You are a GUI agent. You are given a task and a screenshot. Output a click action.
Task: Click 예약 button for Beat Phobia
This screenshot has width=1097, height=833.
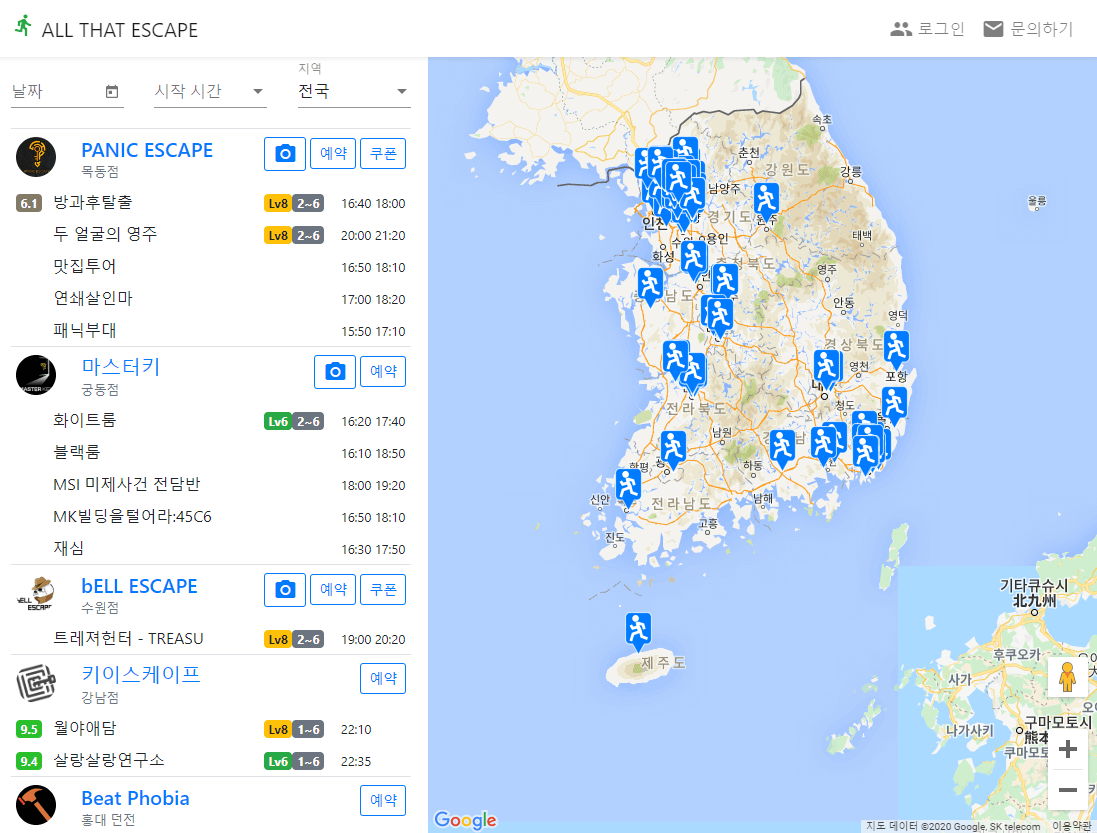pos(383,800)
